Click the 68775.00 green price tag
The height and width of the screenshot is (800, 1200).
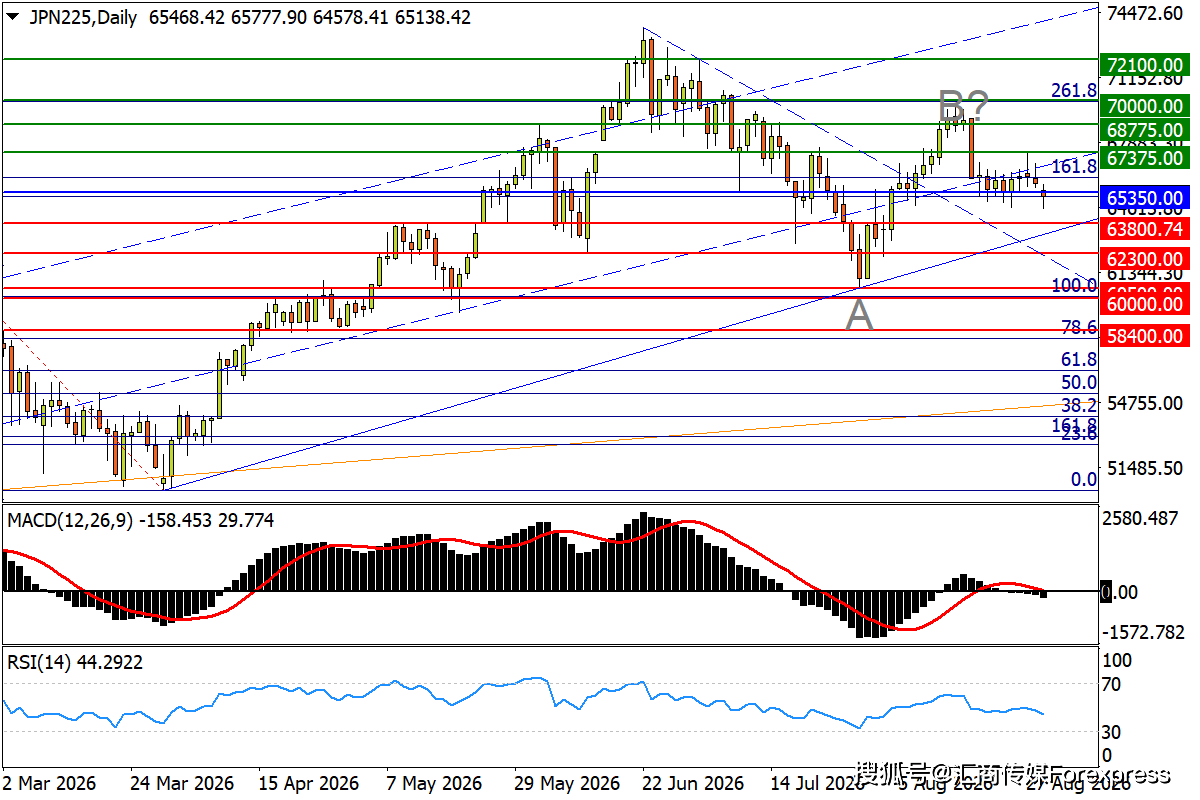1145,130
